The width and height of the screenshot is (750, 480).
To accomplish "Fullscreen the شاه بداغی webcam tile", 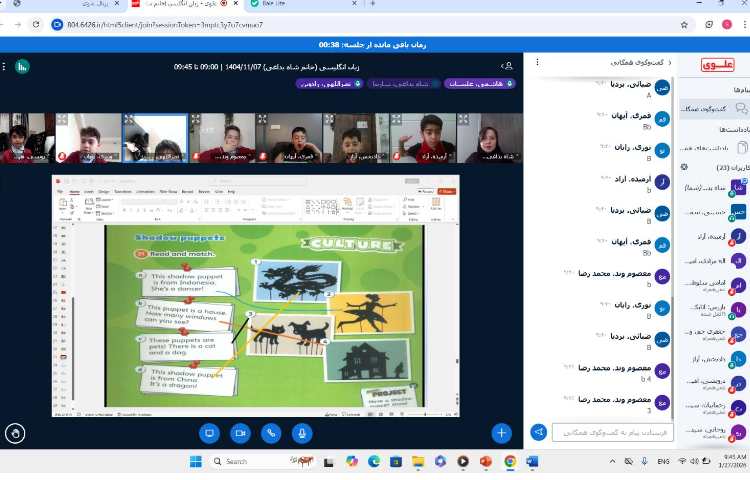I will pos(463,119).
